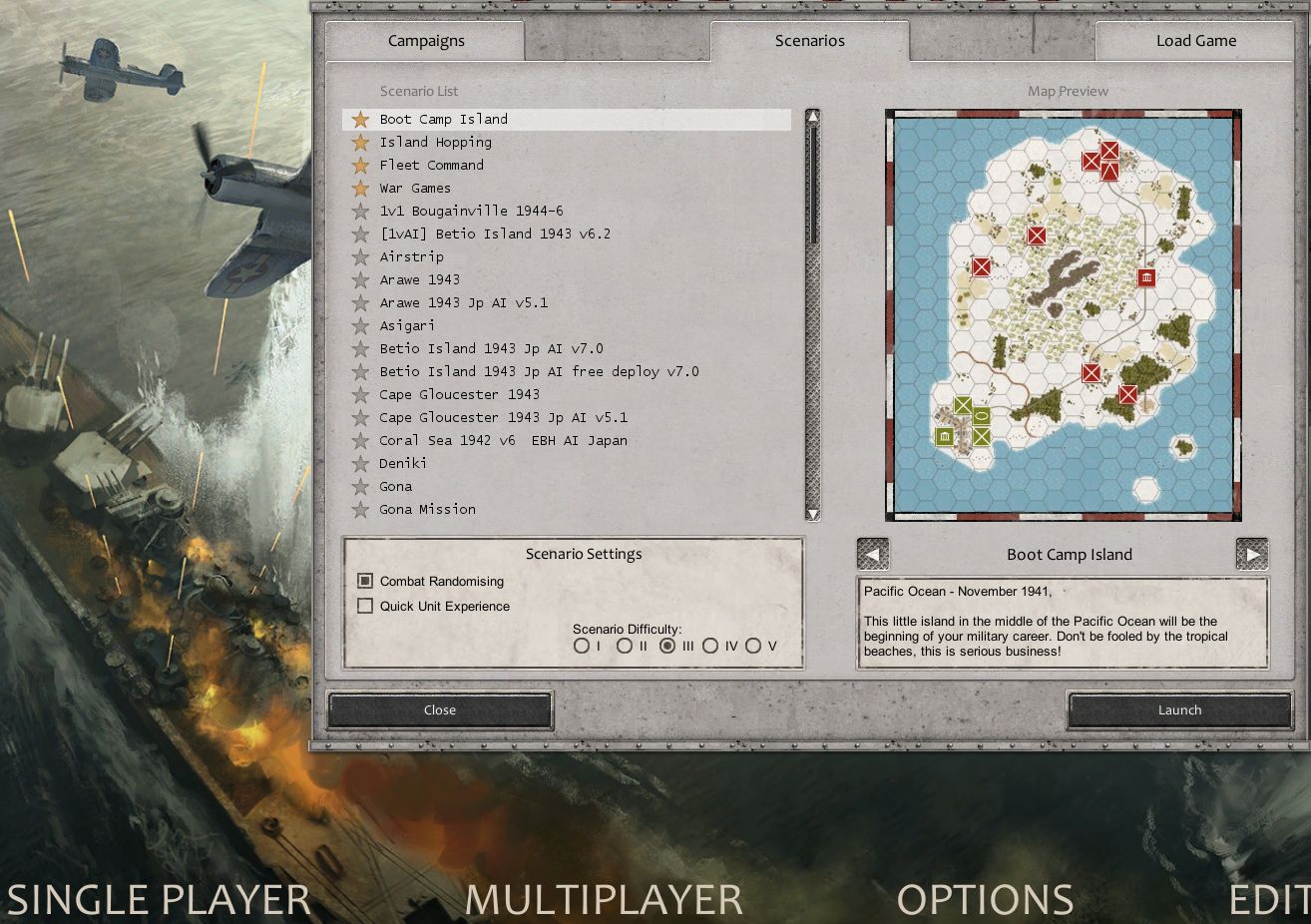Click the scenario list scrollbar up arrow
The width and height of the screenshot is (1311, 924).
812,117
